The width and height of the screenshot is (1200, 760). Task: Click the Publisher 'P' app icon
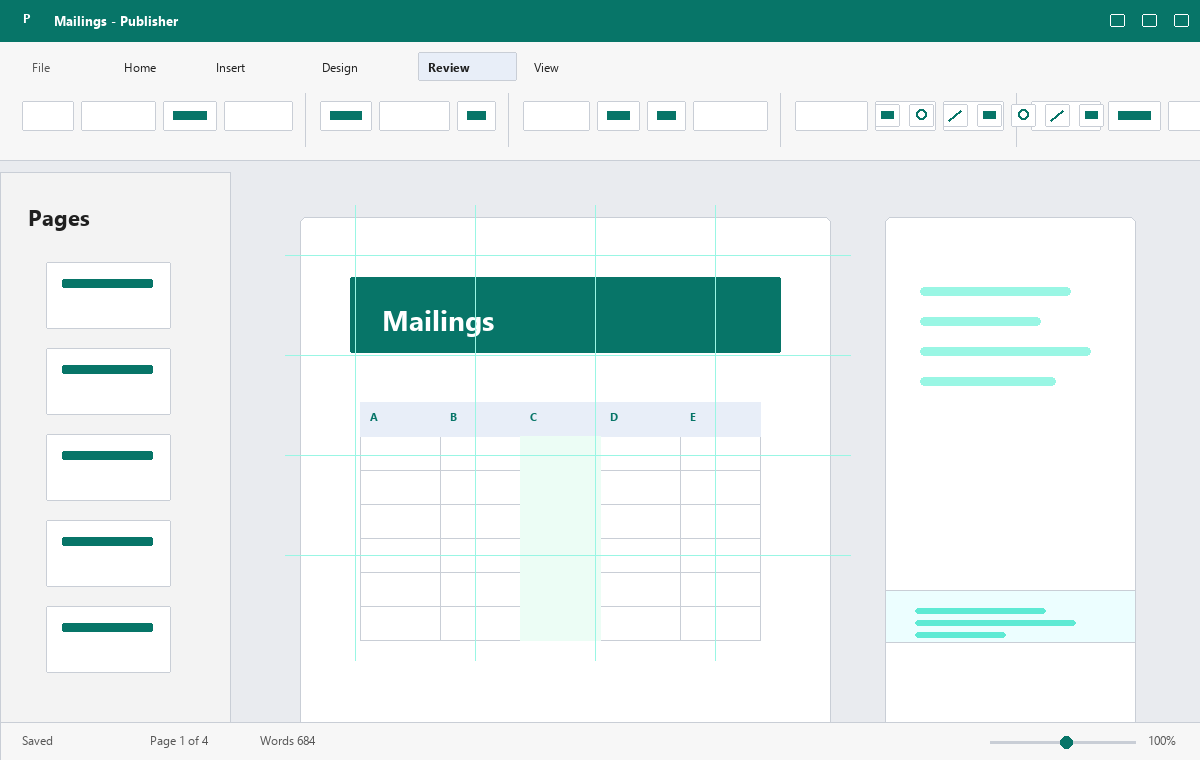pyautogui.click(x=27, y=19)
